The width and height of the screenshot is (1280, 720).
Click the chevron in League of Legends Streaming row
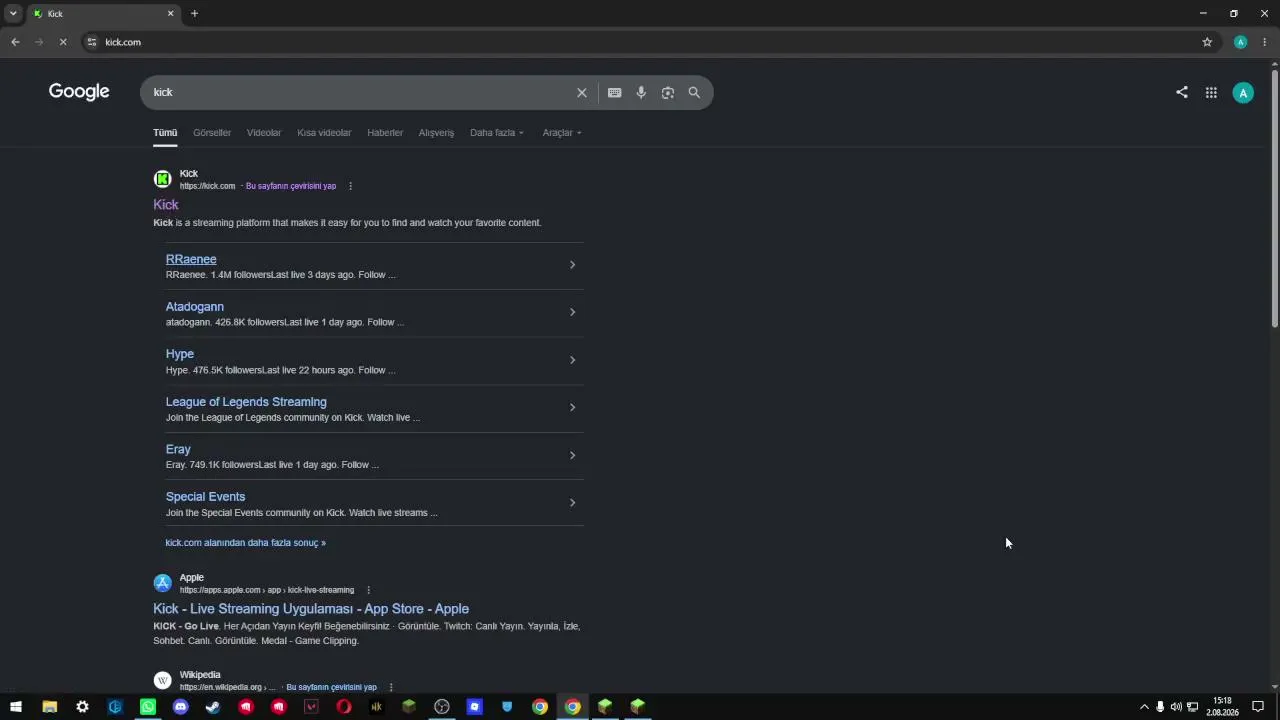point(572,407)
